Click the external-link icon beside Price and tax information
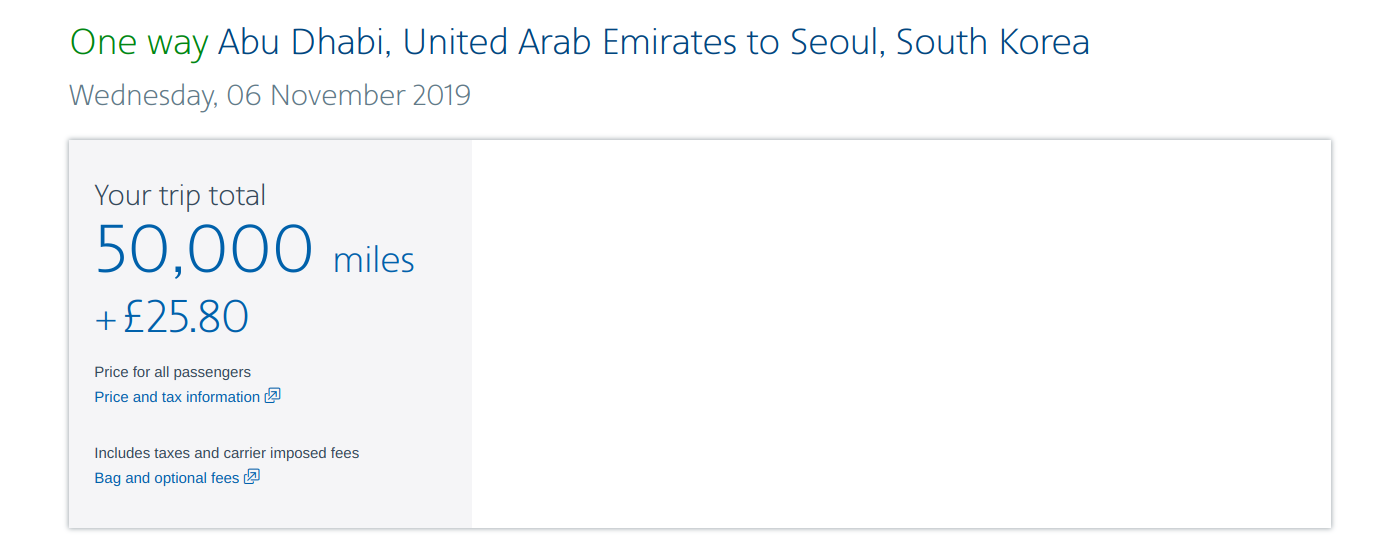Image resolution: width=1393 pixels, height=541 pixels. pyautogui.click(x=272, y=396)
